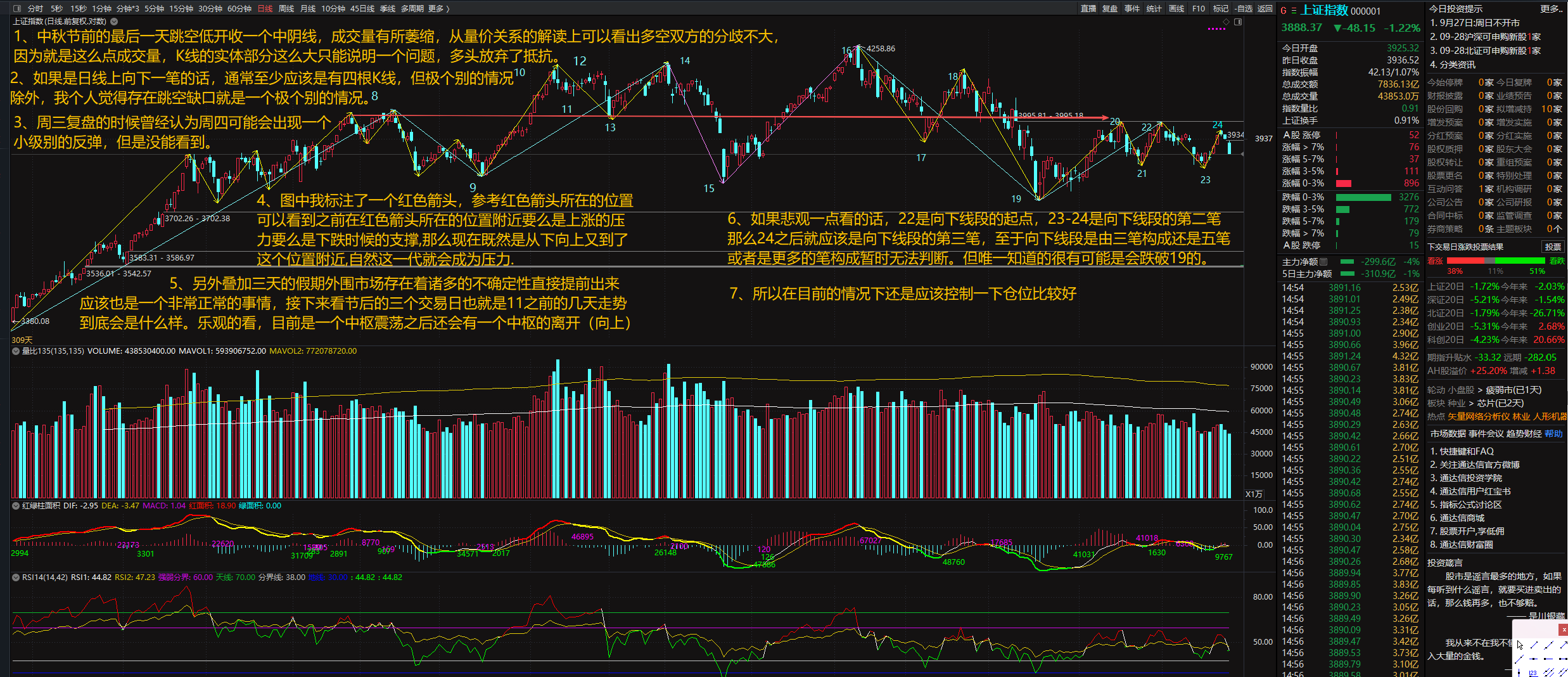Viewport: 1568px width, 677px height.
Task: Expand the RSI14 indicator dropdown
Action: click(x=16, y=577)
